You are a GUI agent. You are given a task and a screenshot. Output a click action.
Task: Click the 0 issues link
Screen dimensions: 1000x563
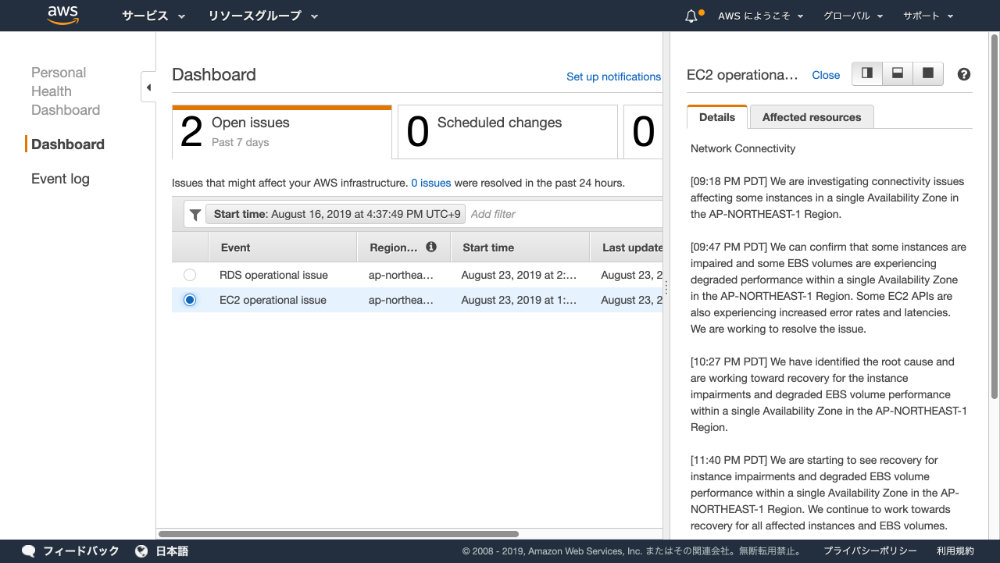click(x=431, y=183)
